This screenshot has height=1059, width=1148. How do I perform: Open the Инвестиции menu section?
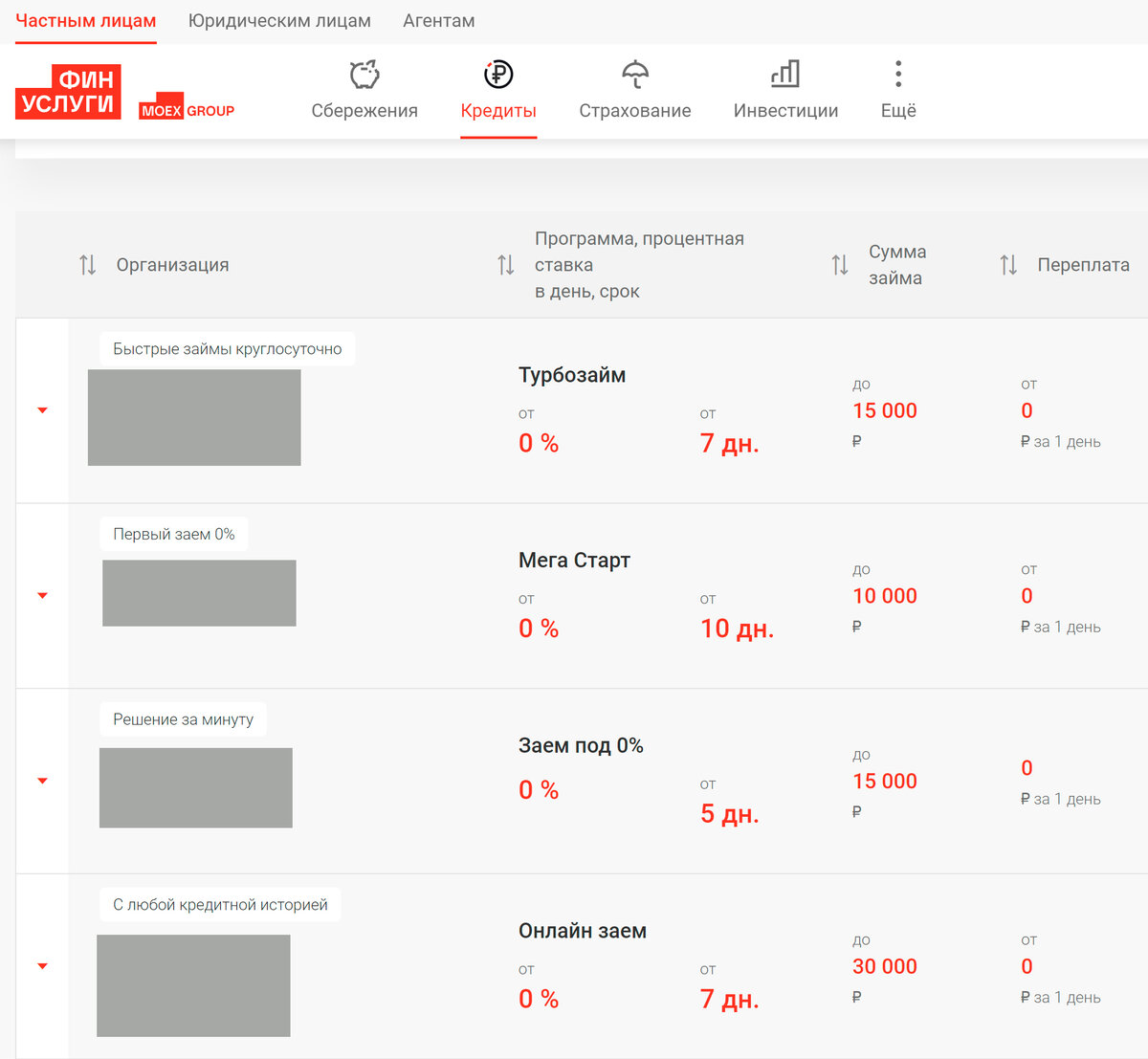pos(785,111)
